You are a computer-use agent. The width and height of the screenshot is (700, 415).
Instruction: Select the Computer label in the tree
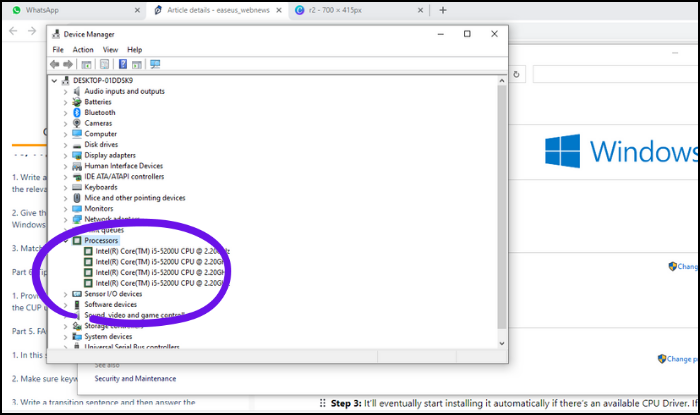click(x=100, y=134)
